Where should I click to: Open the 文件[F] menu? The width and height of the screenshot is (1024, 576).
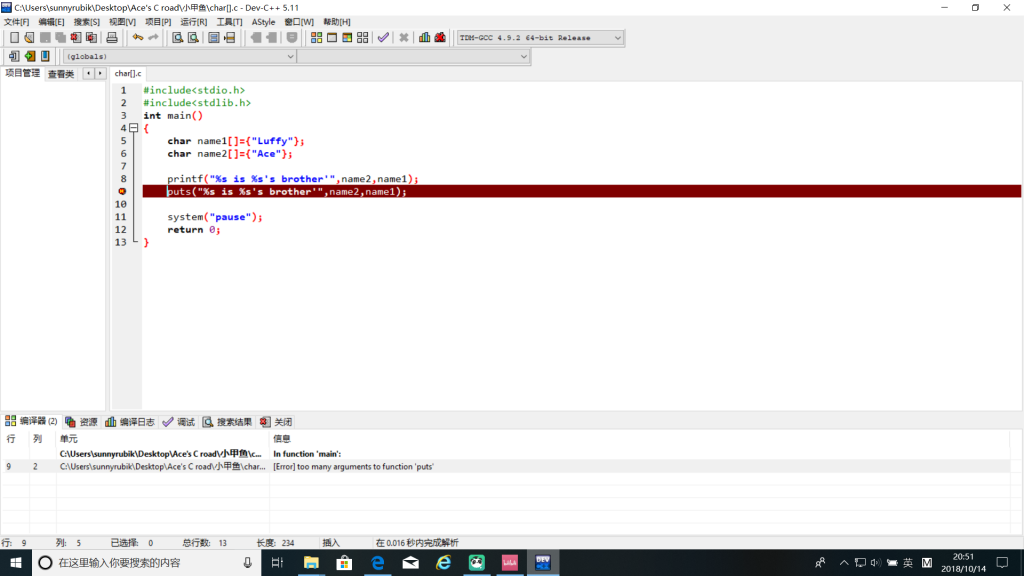point(16,22)
